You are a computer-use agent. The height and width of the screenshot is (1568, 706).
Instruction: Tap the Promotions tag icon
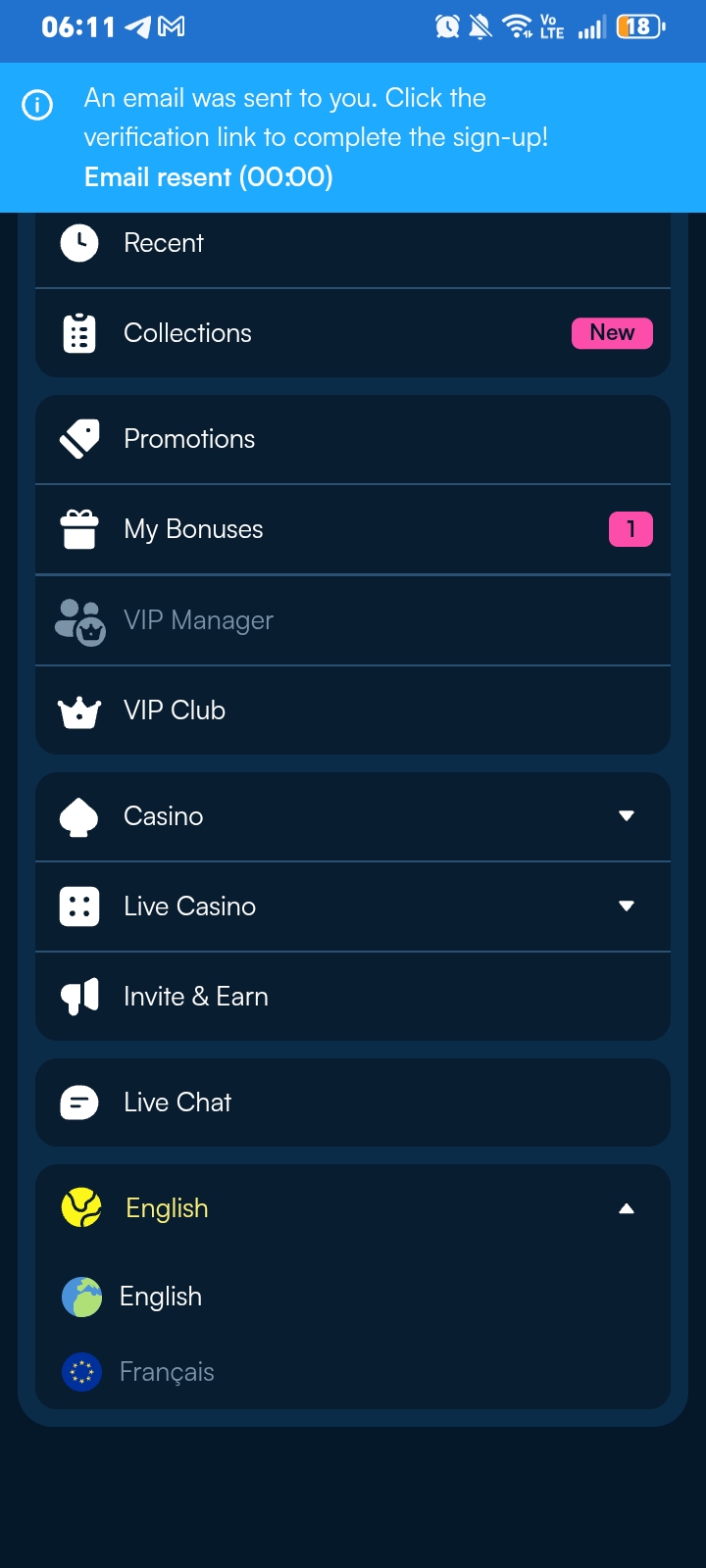tap(79, 439)
